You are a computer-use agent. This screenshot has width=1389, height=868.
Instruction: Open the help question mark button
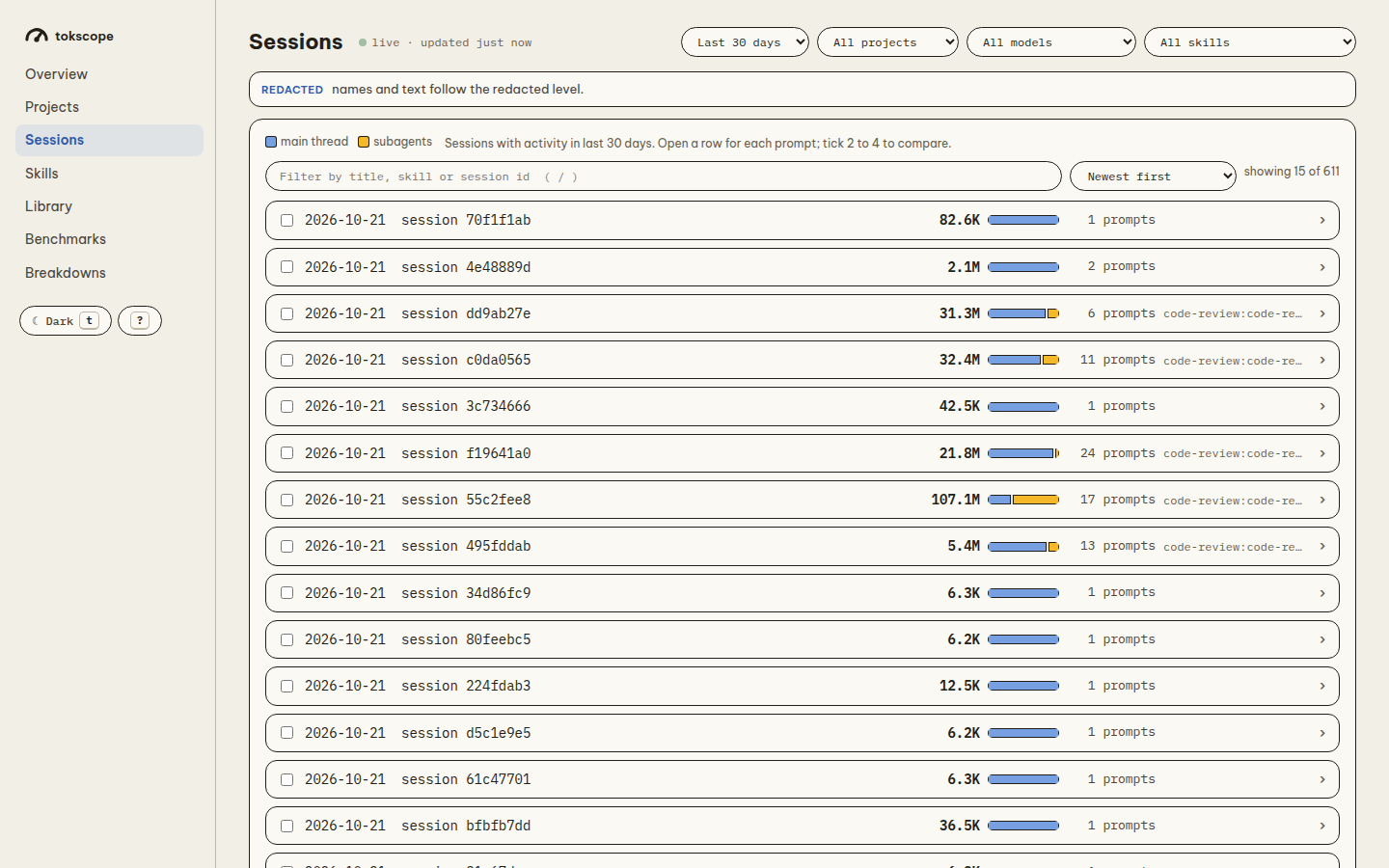(x=140, y=321)
